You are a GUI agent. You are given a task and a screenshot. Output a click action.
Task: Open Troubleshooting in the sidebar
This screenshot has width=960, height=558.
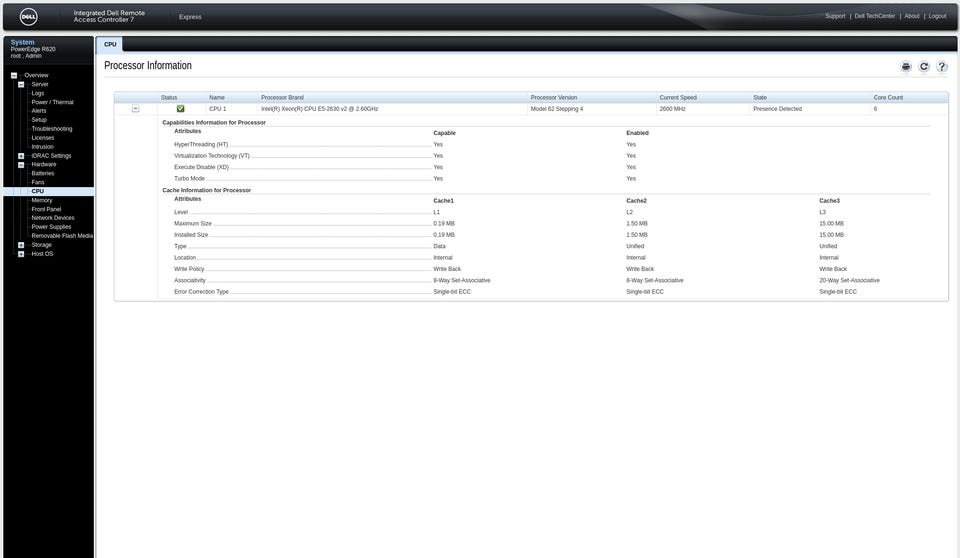(51, 129)
